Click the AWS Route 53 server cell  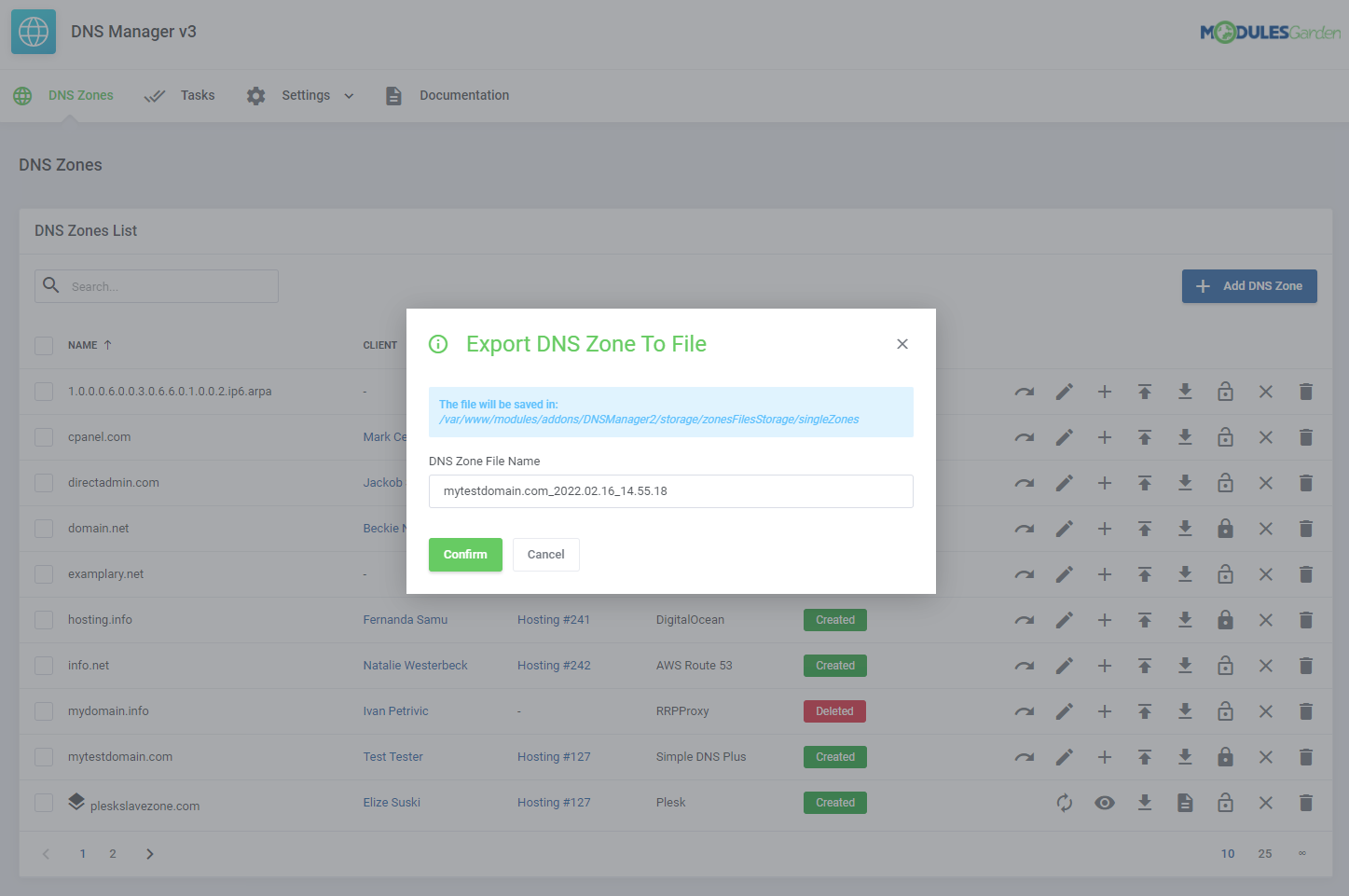click(x=694, y=666)
